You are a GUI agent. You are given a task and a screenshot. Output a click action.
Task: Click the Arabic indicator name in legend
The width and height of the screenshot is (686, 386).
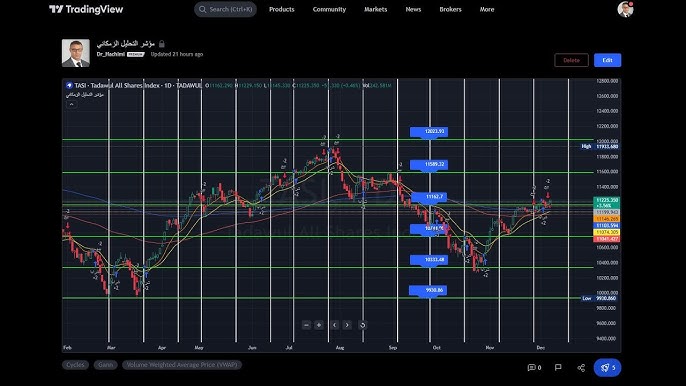[85, 95]
